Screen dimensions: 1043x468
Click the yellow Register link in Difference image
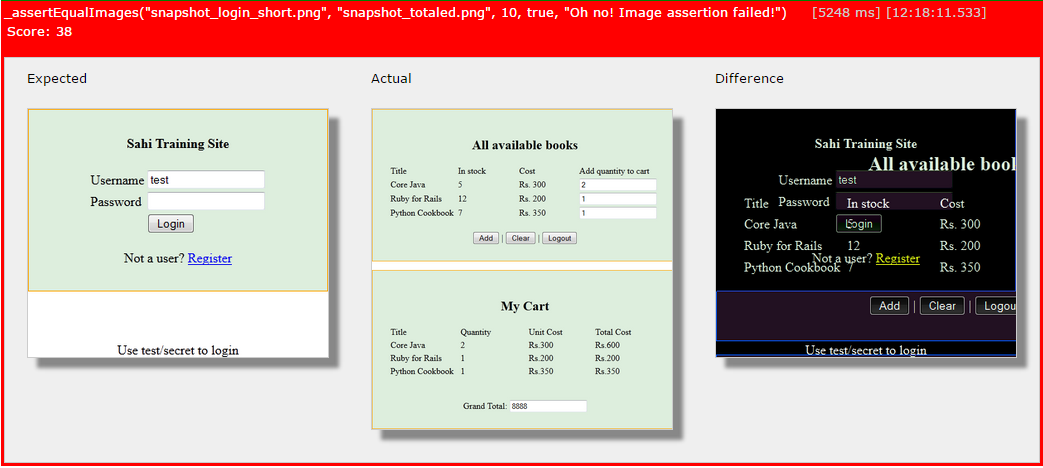pyautogui.click(x=897, y=259)
